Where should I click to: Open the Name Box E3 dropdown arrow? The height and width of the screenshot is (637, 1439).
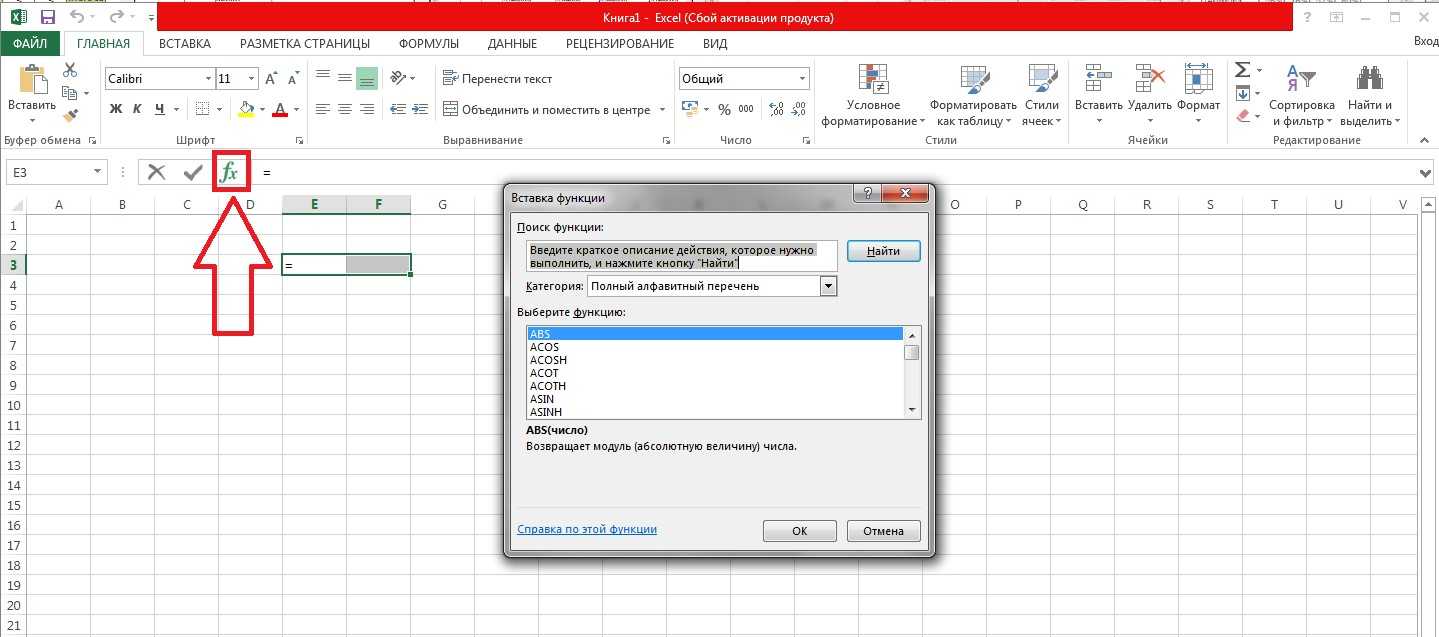click(x=97, y=172)
